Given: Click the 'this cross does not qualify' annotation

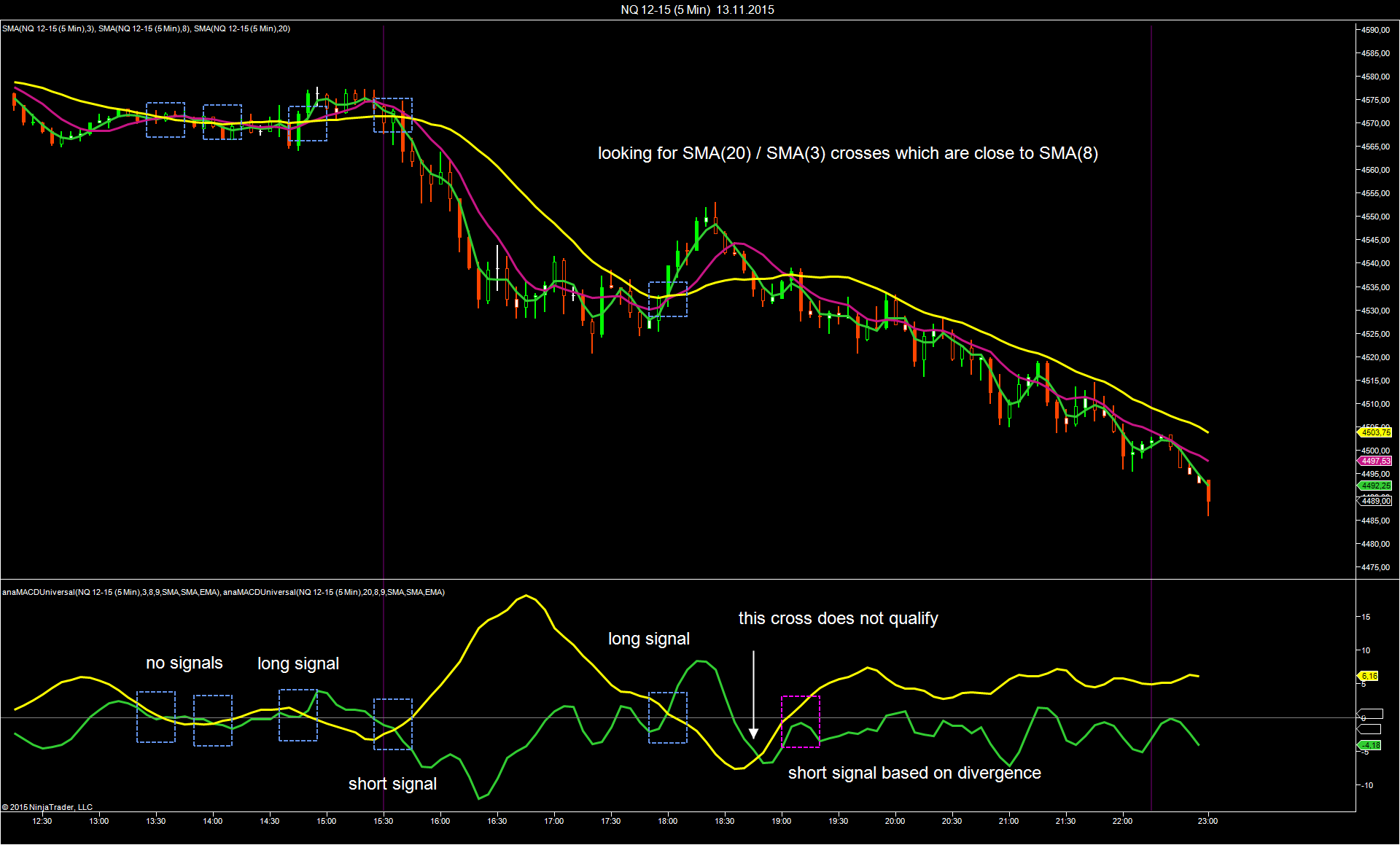Looking at the screenshot, I should coord(838,618).
